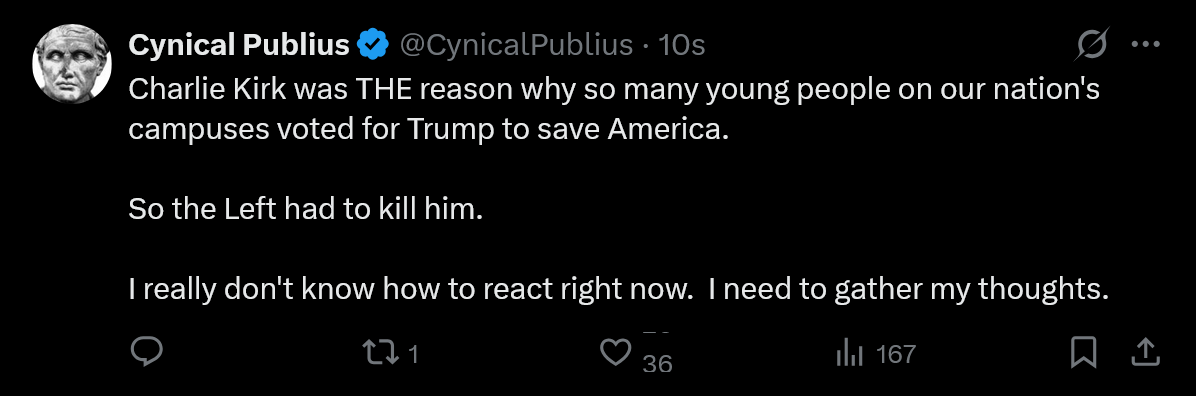This screenshot has width=1196, height=396.
Task: Open the Cynical Publius display name
Action: 239,46
